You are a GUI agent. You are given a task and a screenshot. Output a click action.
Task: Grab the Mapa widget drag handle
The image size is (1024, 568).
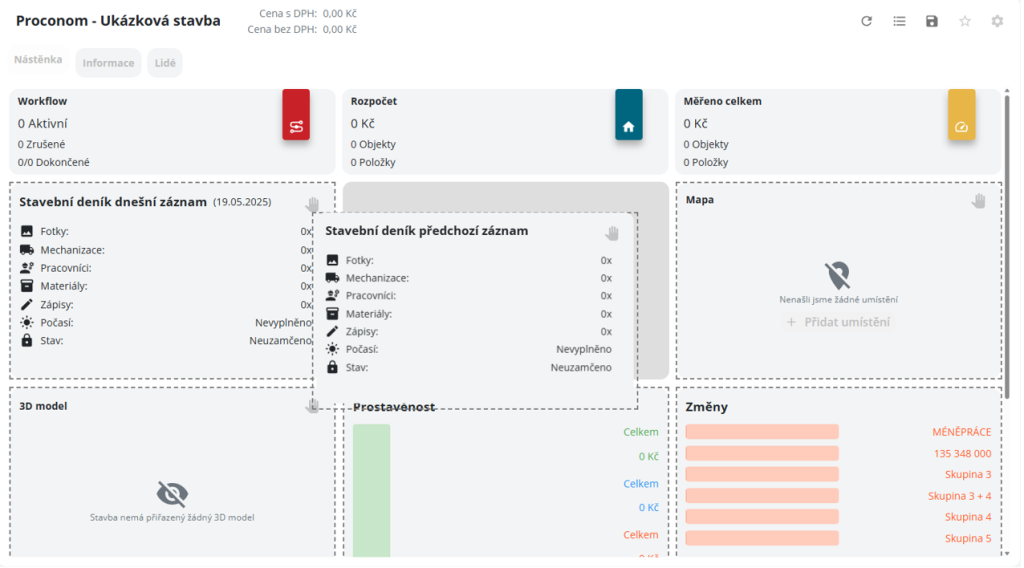tap(979, 201)
